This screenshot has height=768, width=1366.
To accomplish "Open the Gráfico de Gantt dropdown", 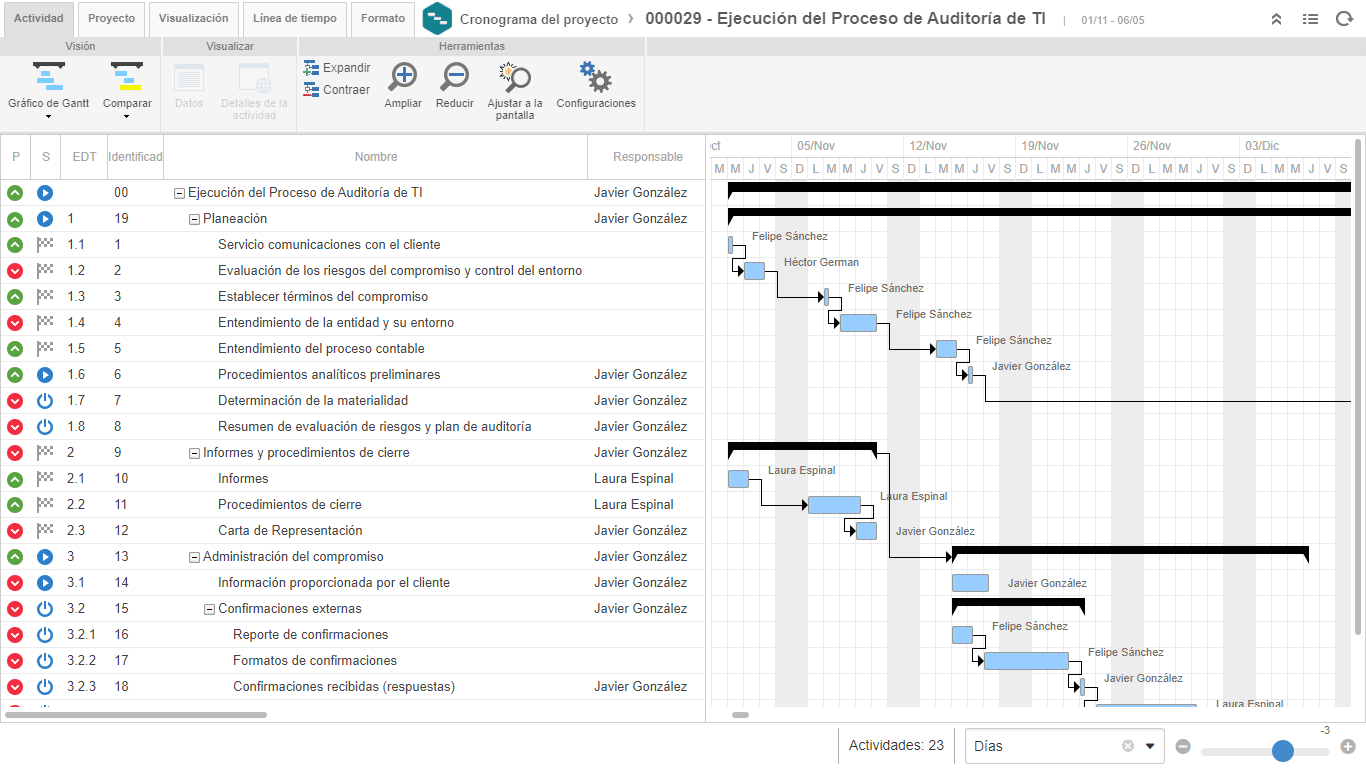I will click(48, 117).
